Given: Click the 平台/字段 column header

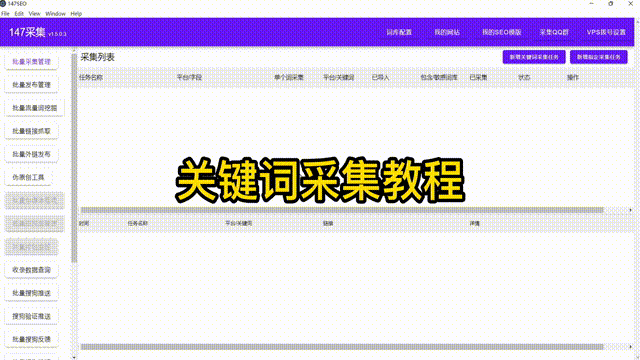Looking at the screenshot, I should click(189, 77).
